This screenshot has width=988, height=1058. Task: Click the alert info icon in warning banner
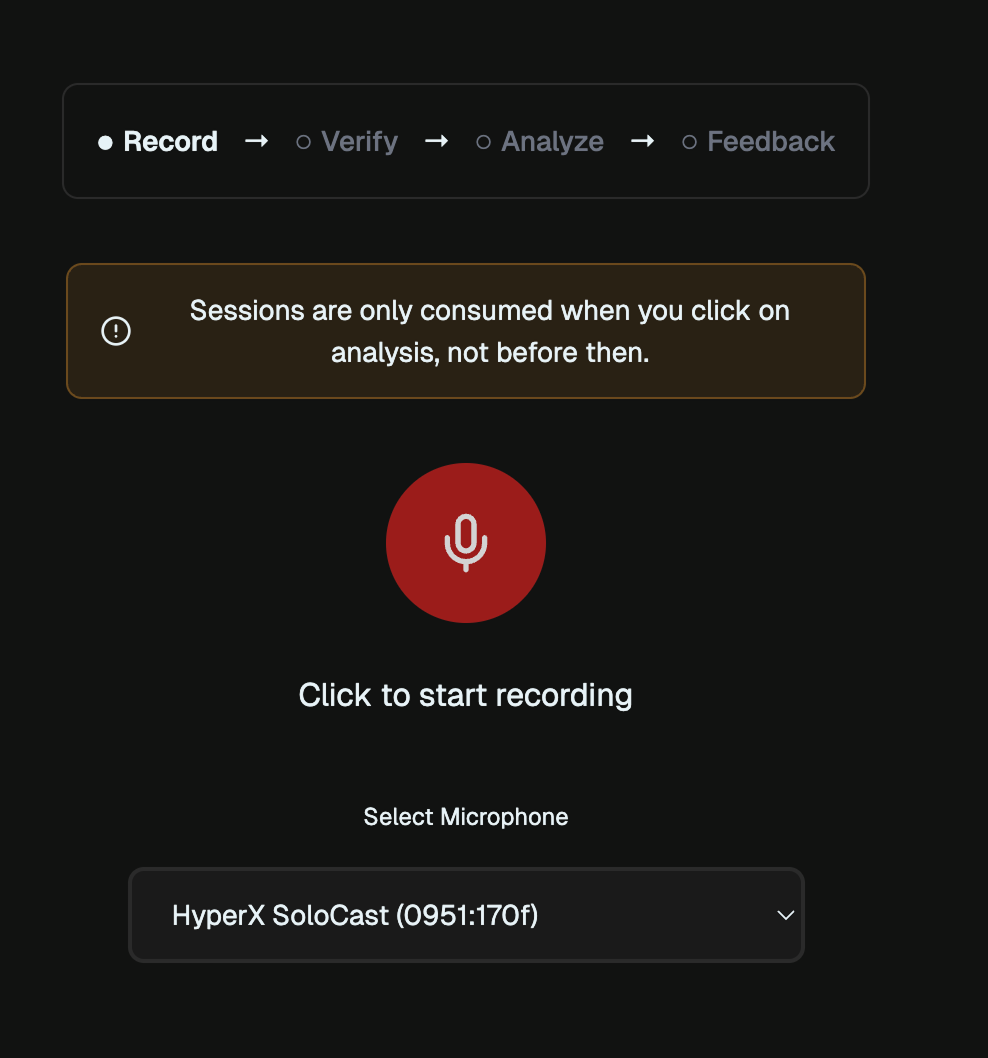tap(115, 331)
